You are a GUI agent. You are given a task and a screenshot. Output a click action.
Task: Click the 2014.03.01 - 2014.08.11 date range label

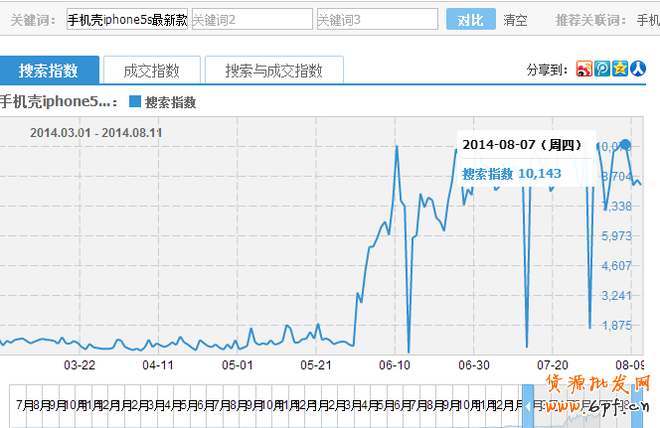96,132
